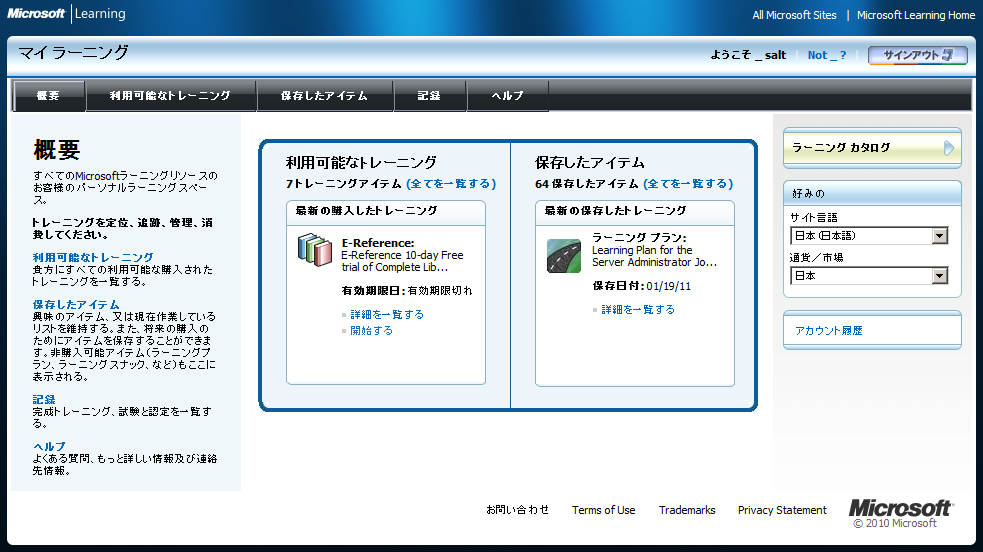Click the ラーニング カタログ arrow icon
Image resolution: width=983 pixels, height=552 pixels.
[948, 148]
